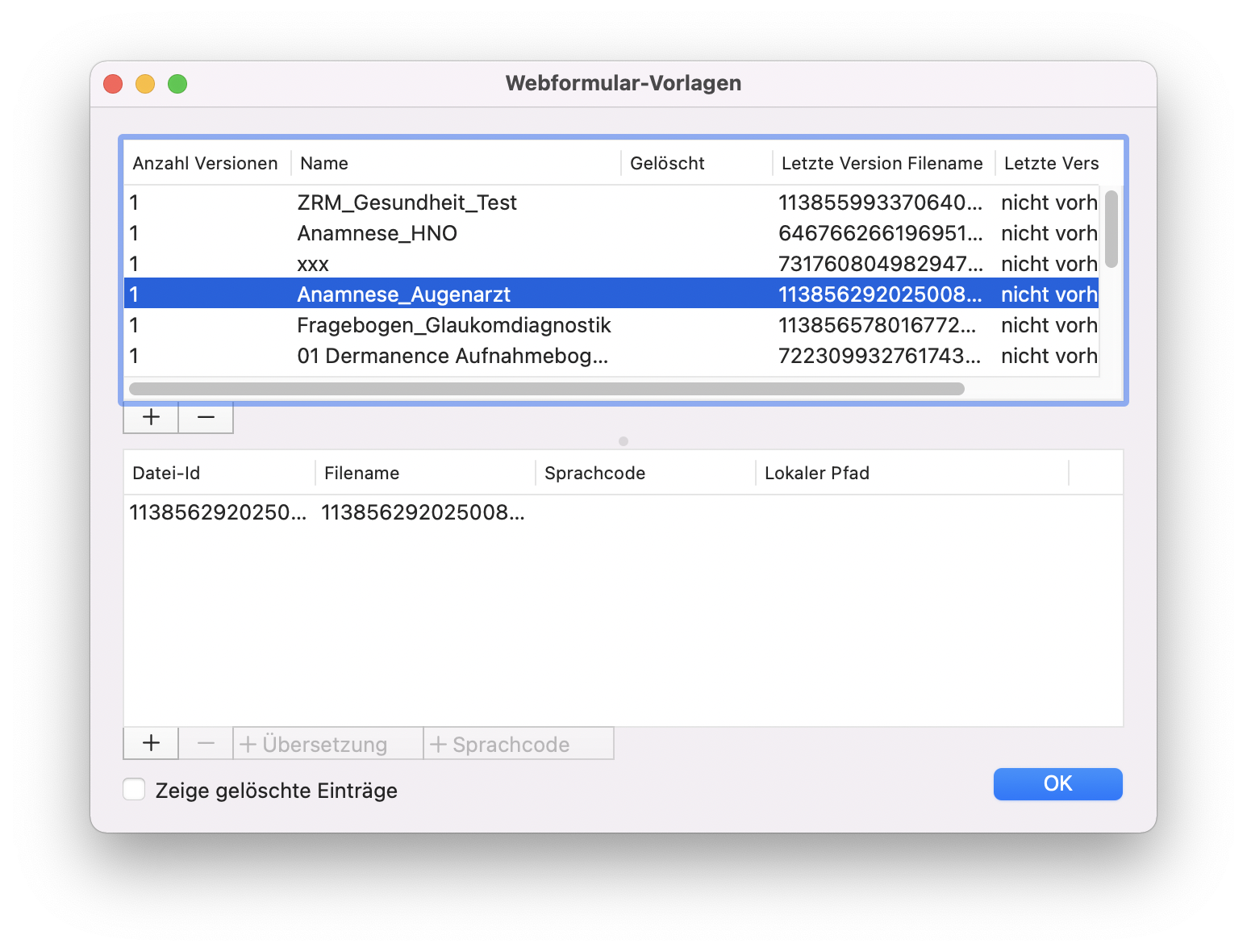Viewport: 1247px width, 952px height.
Task: Click the vertical scrollbar of the templates table
Action: [1111, 229]
